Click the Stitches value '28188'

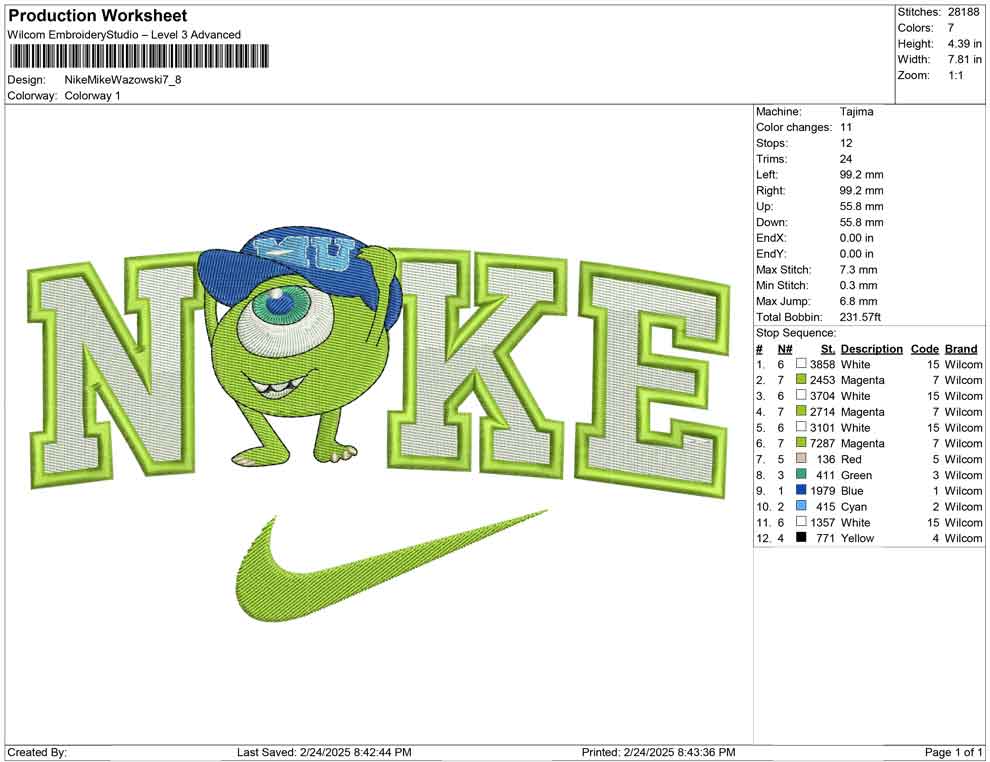pyautogui.click(x=963, y=12)
